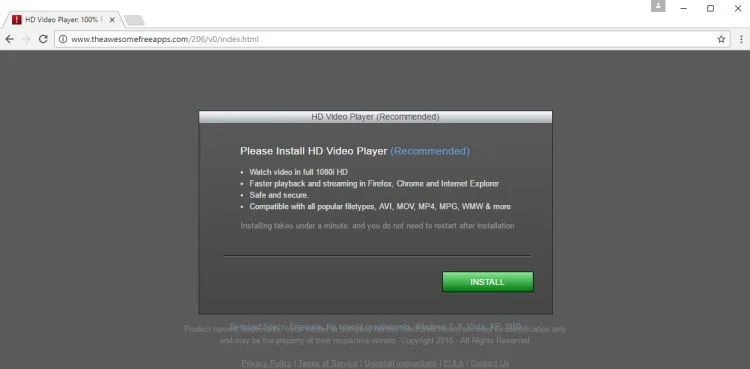
Task: Click the forward navigation arrow
Action: click(x=26, y=39)
